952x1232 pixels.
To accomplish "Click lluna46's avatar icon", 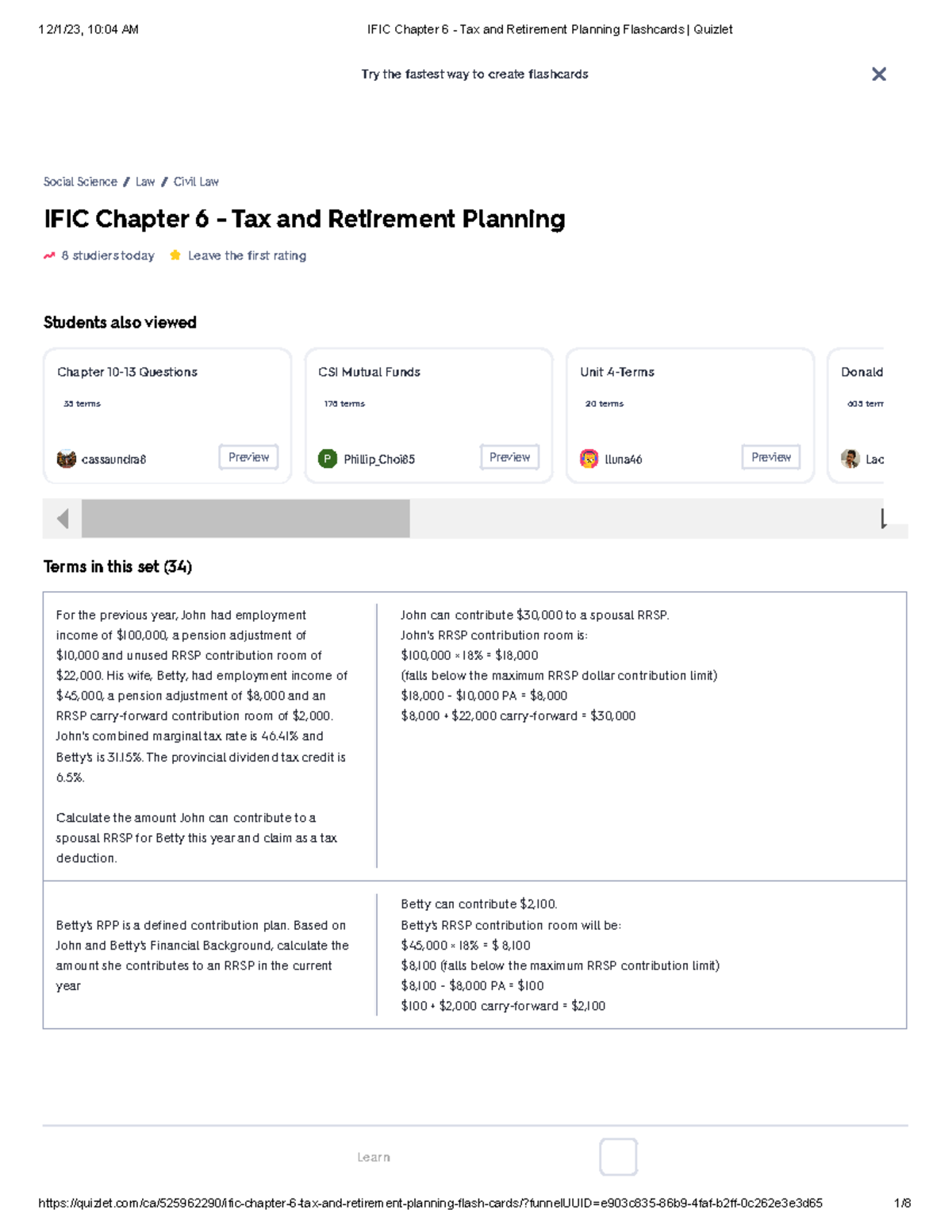I will pyautogui.click(x=589, y=459).
